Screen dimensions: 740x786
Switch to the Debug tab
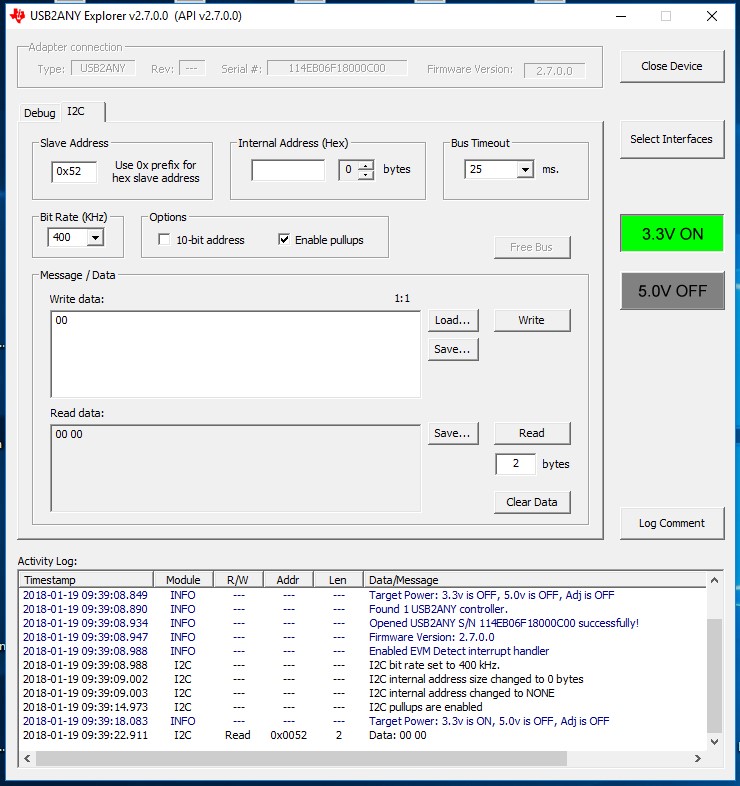[40, 113]
